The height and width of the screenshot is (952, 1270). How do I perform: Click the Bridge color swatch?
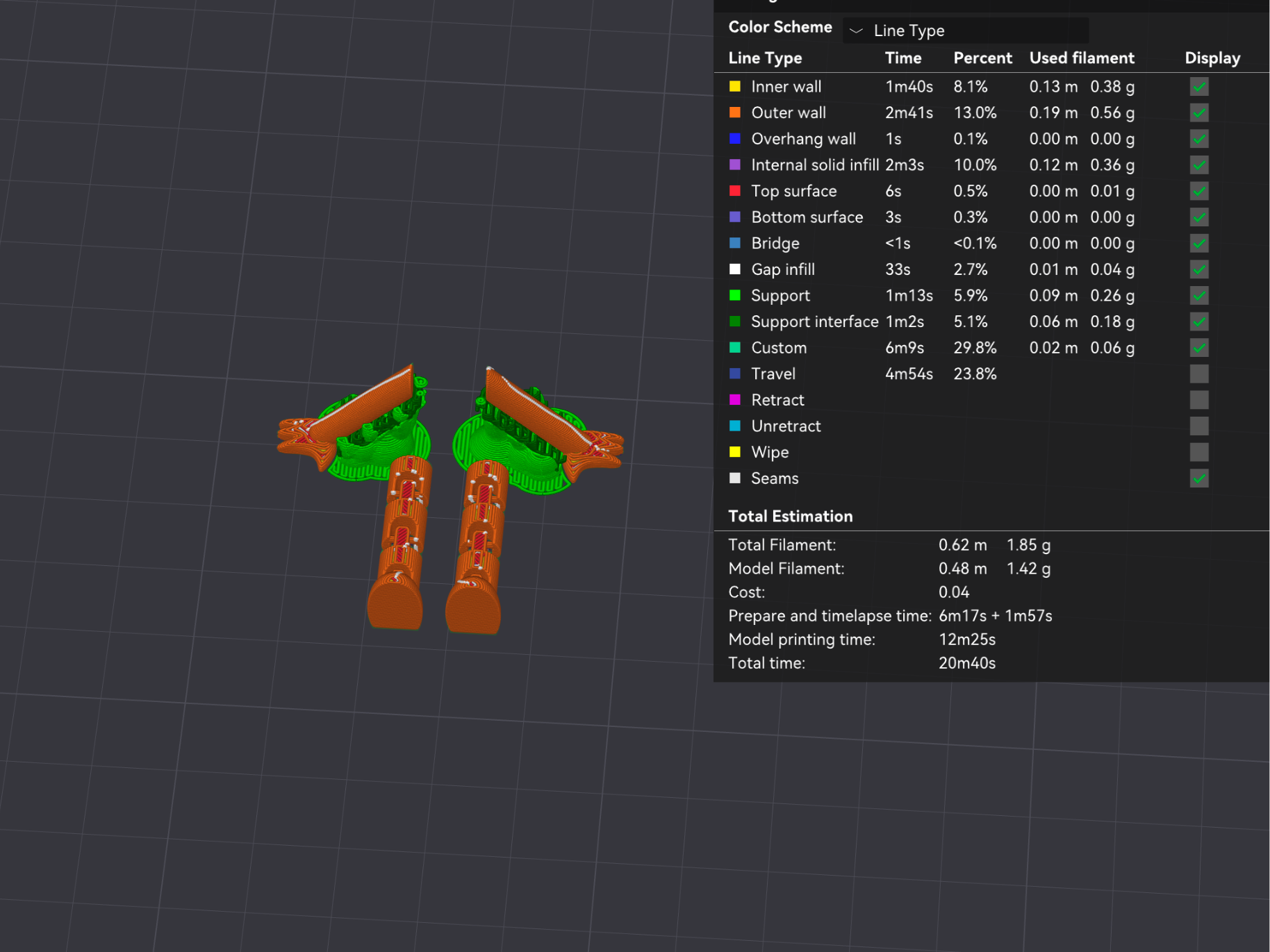pos(734,243)
